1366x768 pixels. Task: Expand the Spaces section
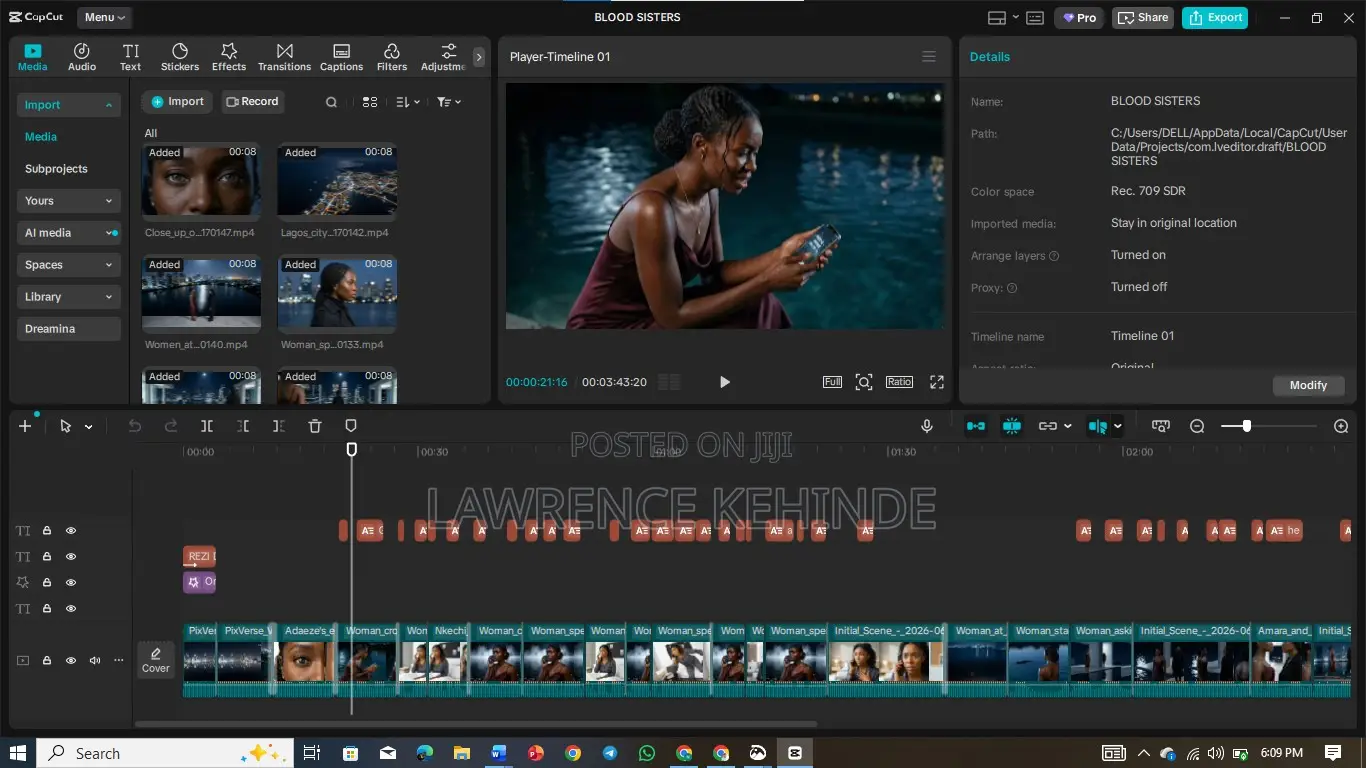click(69, 265)
